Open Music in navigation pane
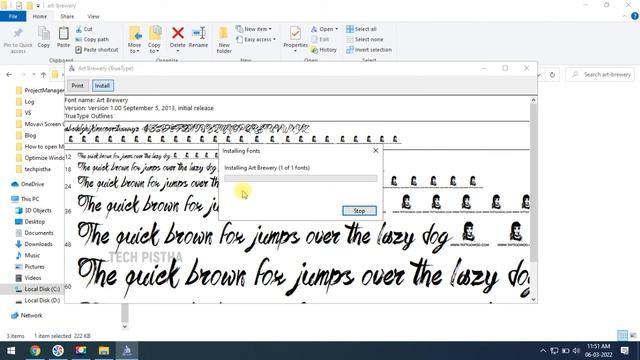 point(27,255)
